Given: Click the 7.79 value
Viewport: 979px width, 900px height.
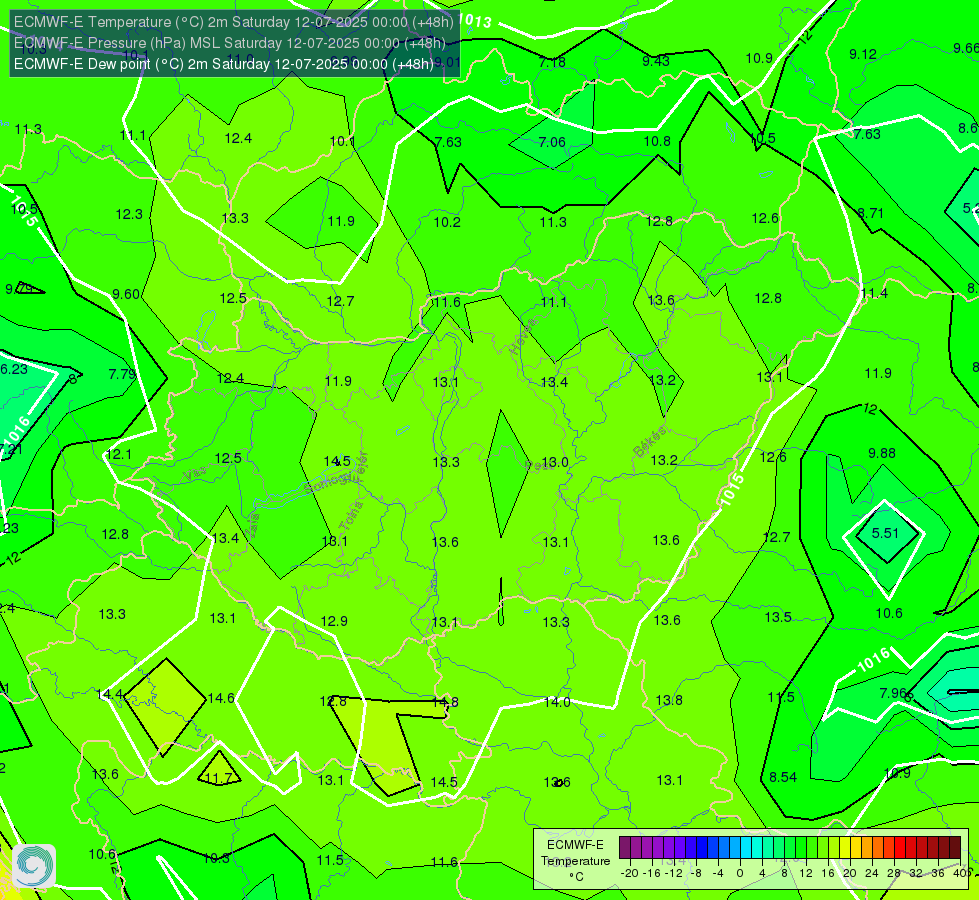Looking at the screenshot, I should 122,374.
